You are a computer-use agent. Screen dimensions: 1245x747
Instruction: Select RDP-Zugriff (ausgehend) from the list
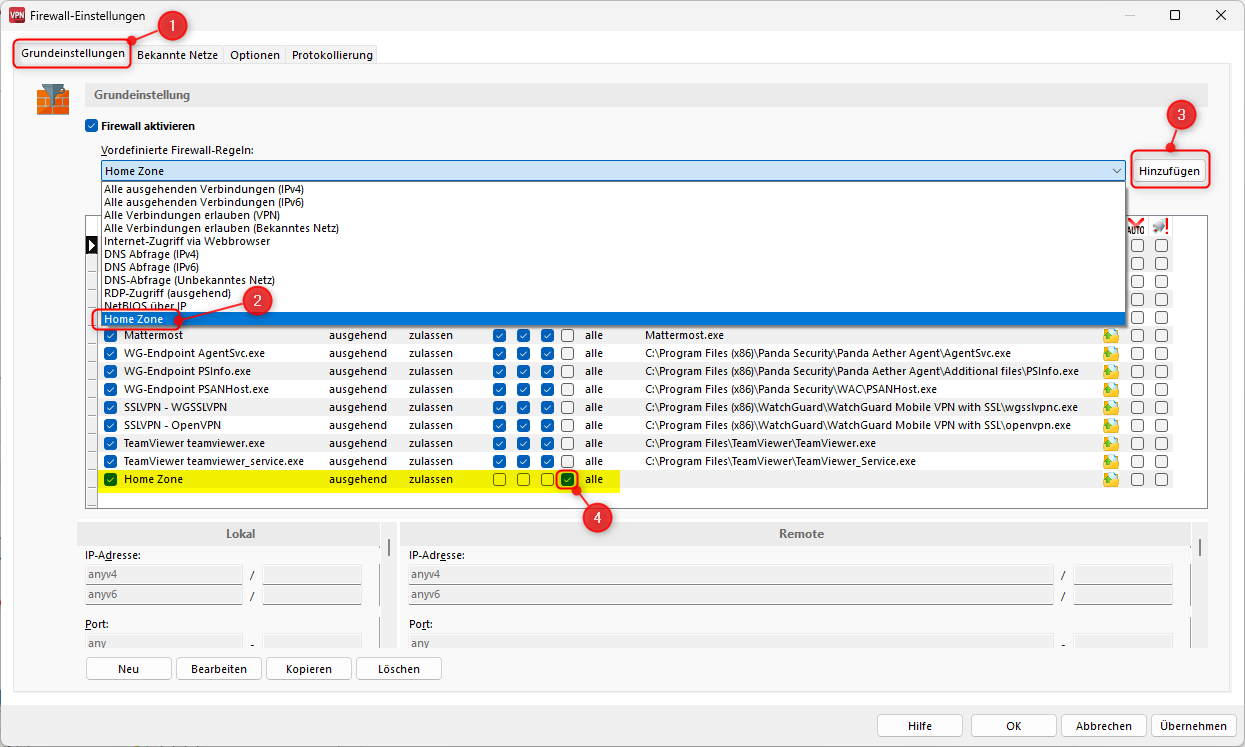[x=167, y=293]
